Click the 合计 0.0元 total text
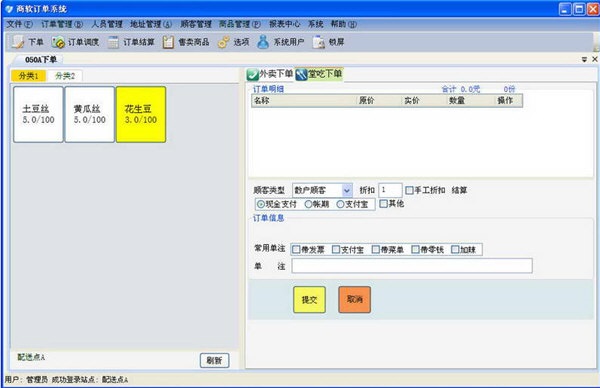Image resolution: width=600 pixels, height=388 pixels. pos(461,89)
